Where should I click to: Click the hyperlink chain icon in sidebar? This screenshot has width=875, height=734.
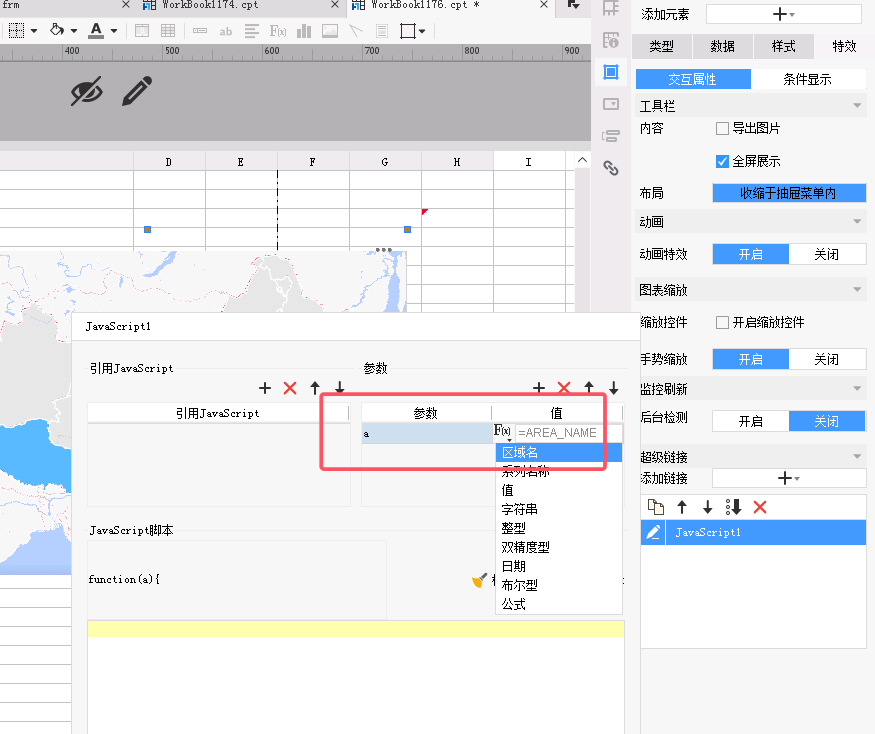610,168
